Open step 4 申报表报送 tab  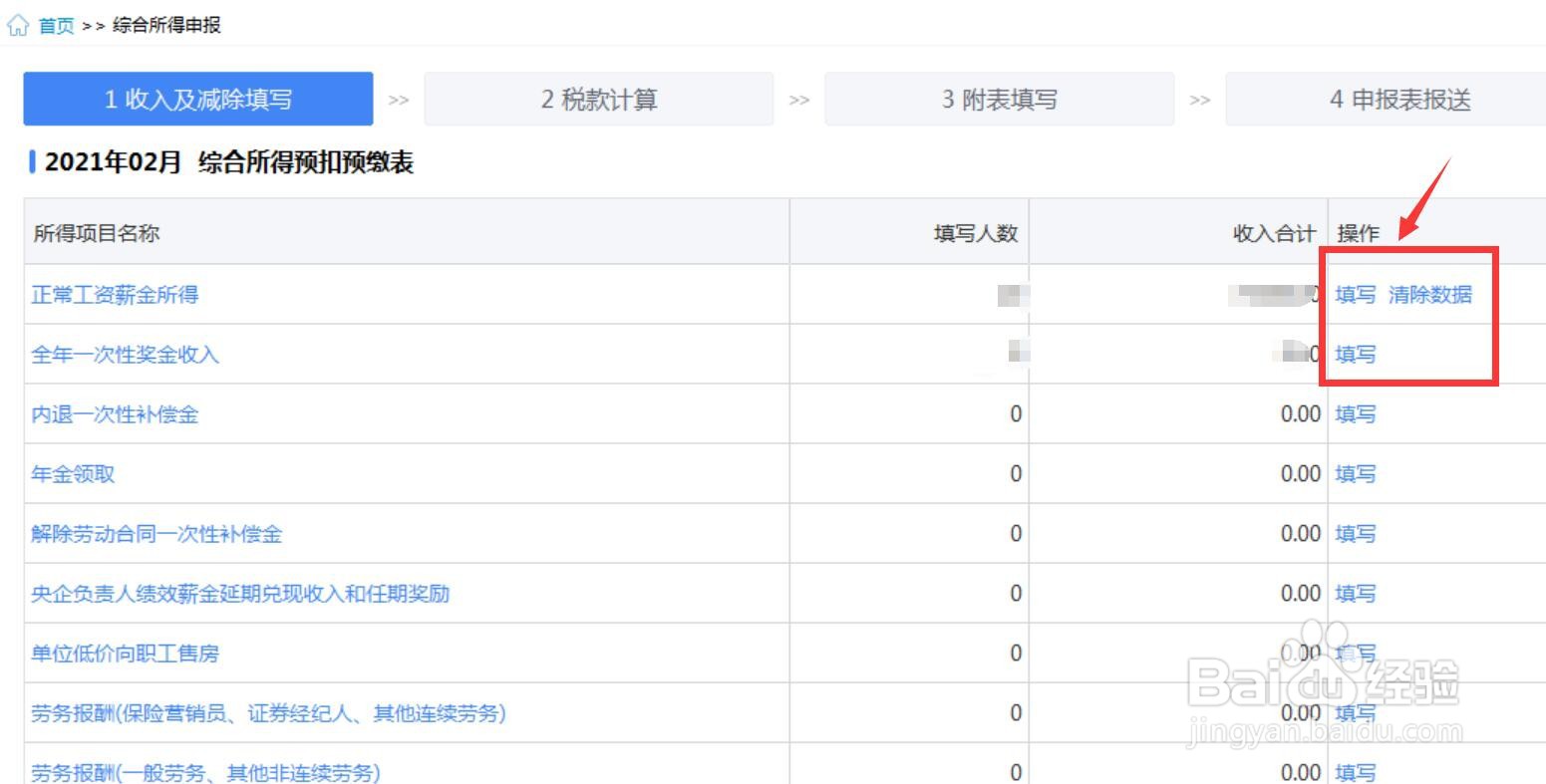(1386, 99)
